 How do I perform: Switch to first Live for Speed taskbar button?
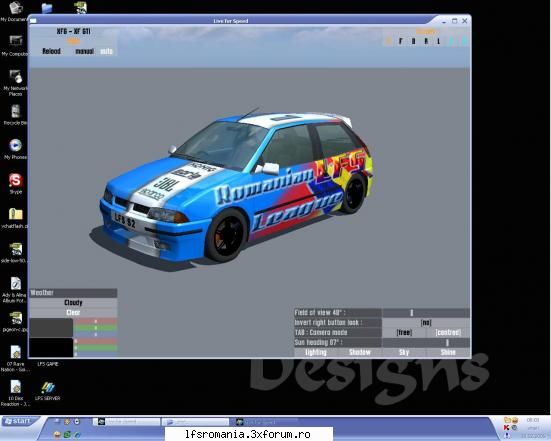tap(127, 421)
